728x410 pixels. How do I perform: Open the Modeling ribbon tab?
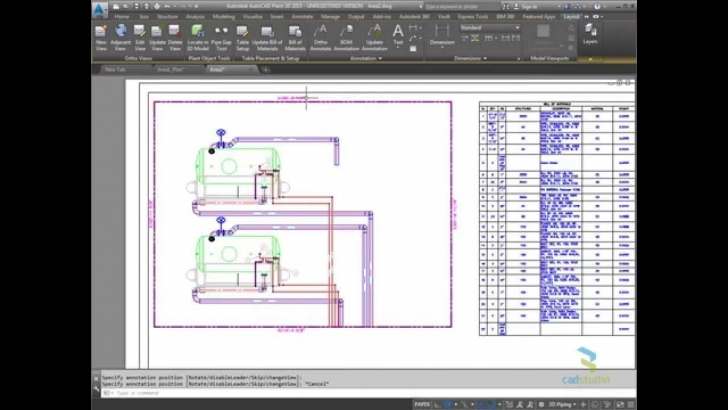(223, 17)
